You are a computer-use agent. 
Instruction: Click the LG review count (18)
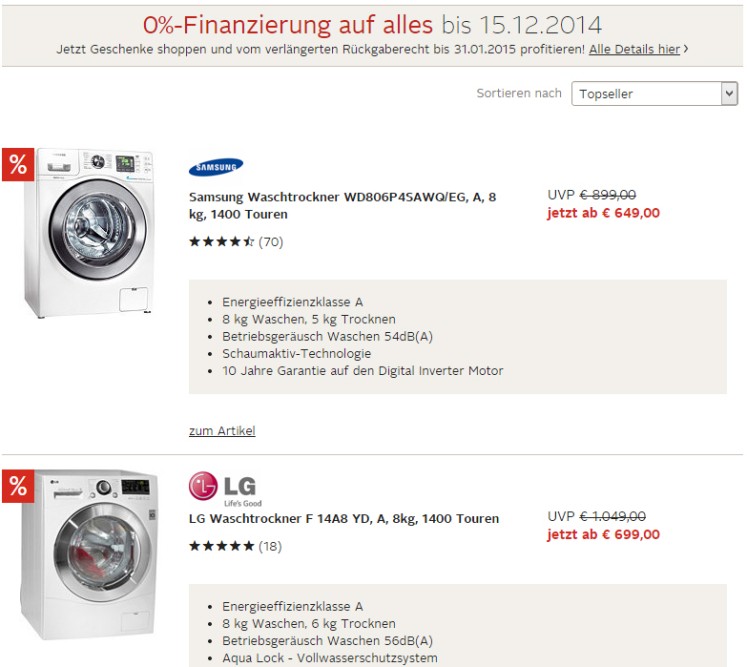coord(270,546)
